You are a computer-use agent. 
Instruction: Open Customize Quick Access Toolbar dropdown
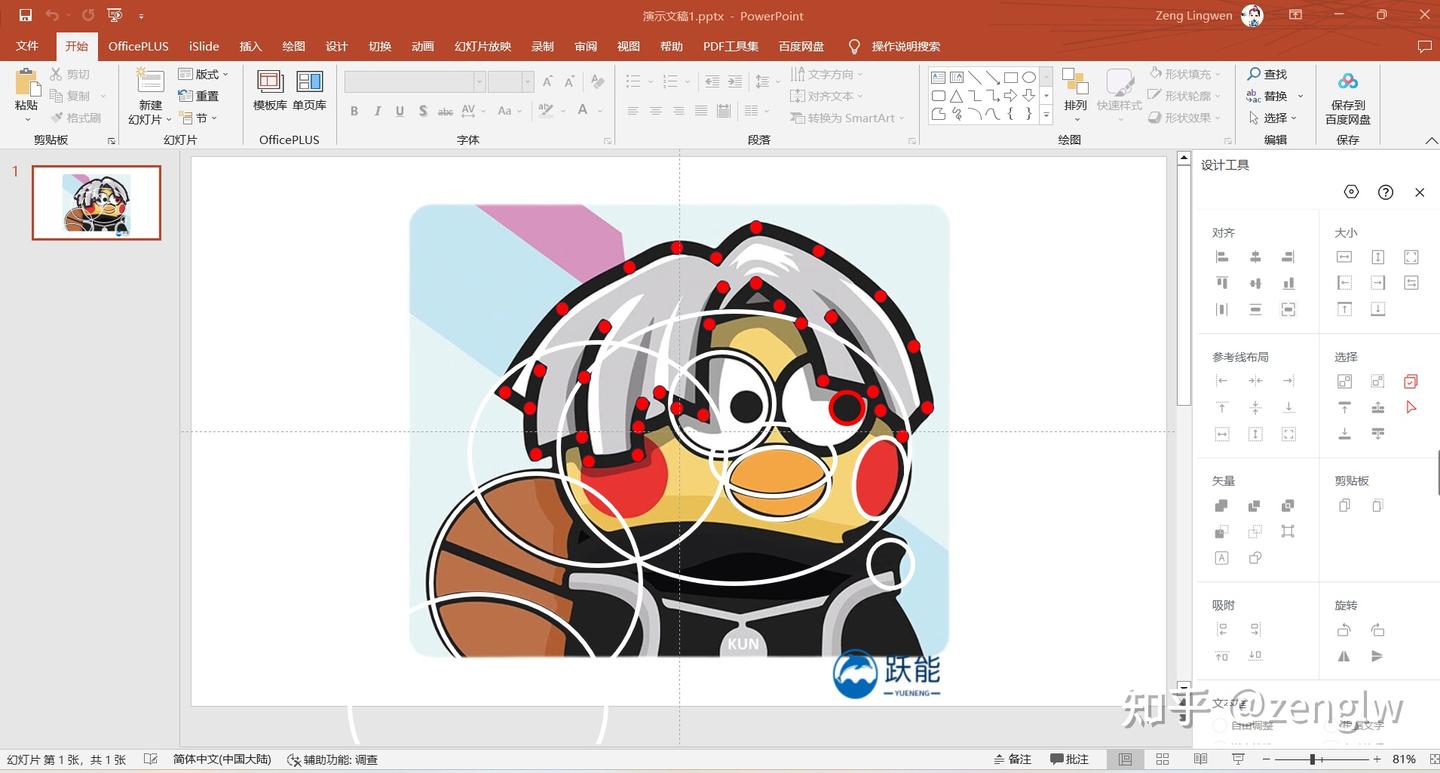(141, 16)
